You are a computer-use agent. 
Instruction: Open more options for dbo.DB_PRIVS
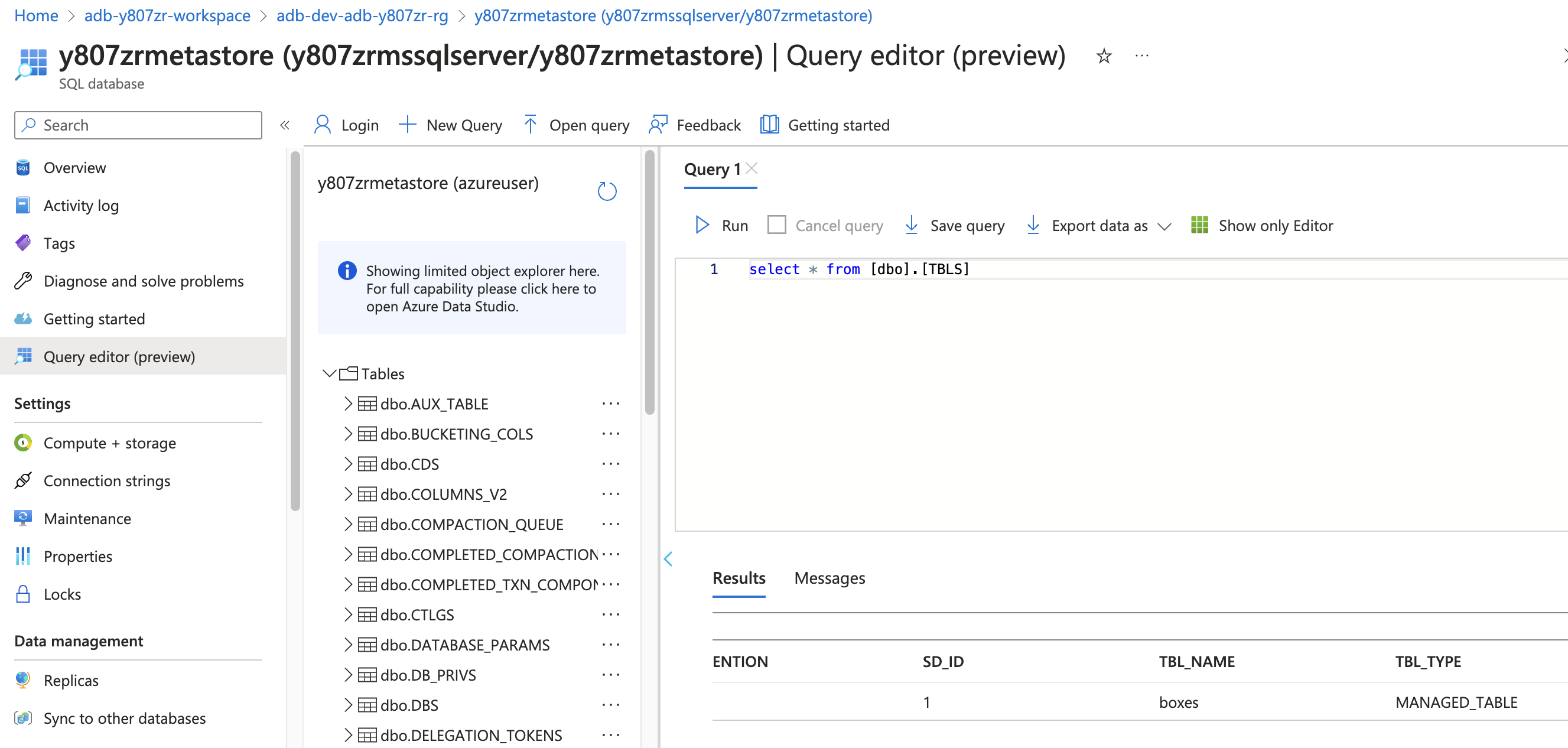click(610, 674)
